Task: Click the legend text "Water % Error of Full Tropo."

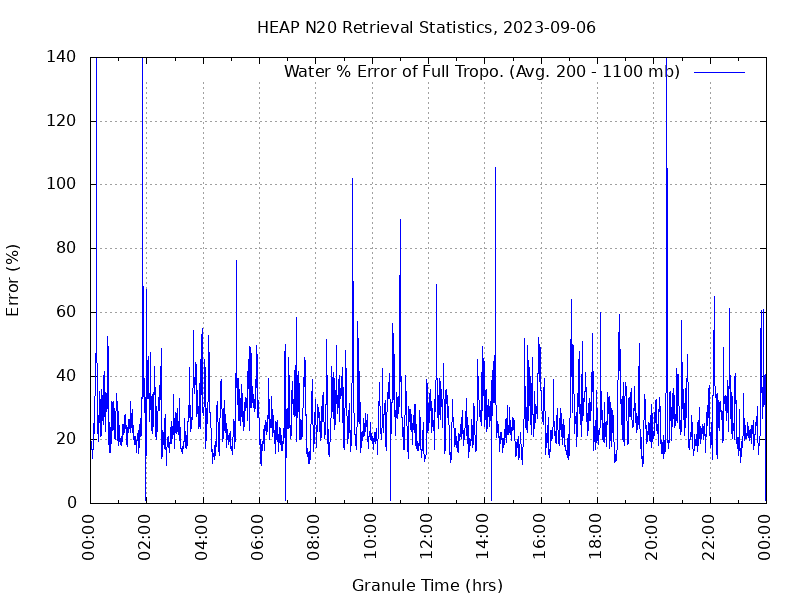Action: (394, 71)
